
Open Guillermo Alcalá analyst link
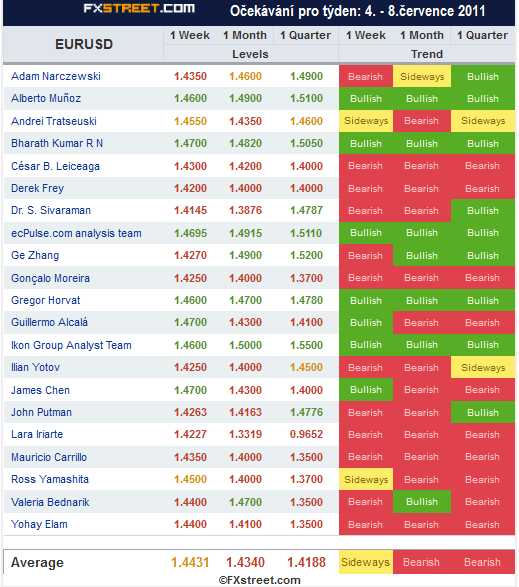pos(49,322)
